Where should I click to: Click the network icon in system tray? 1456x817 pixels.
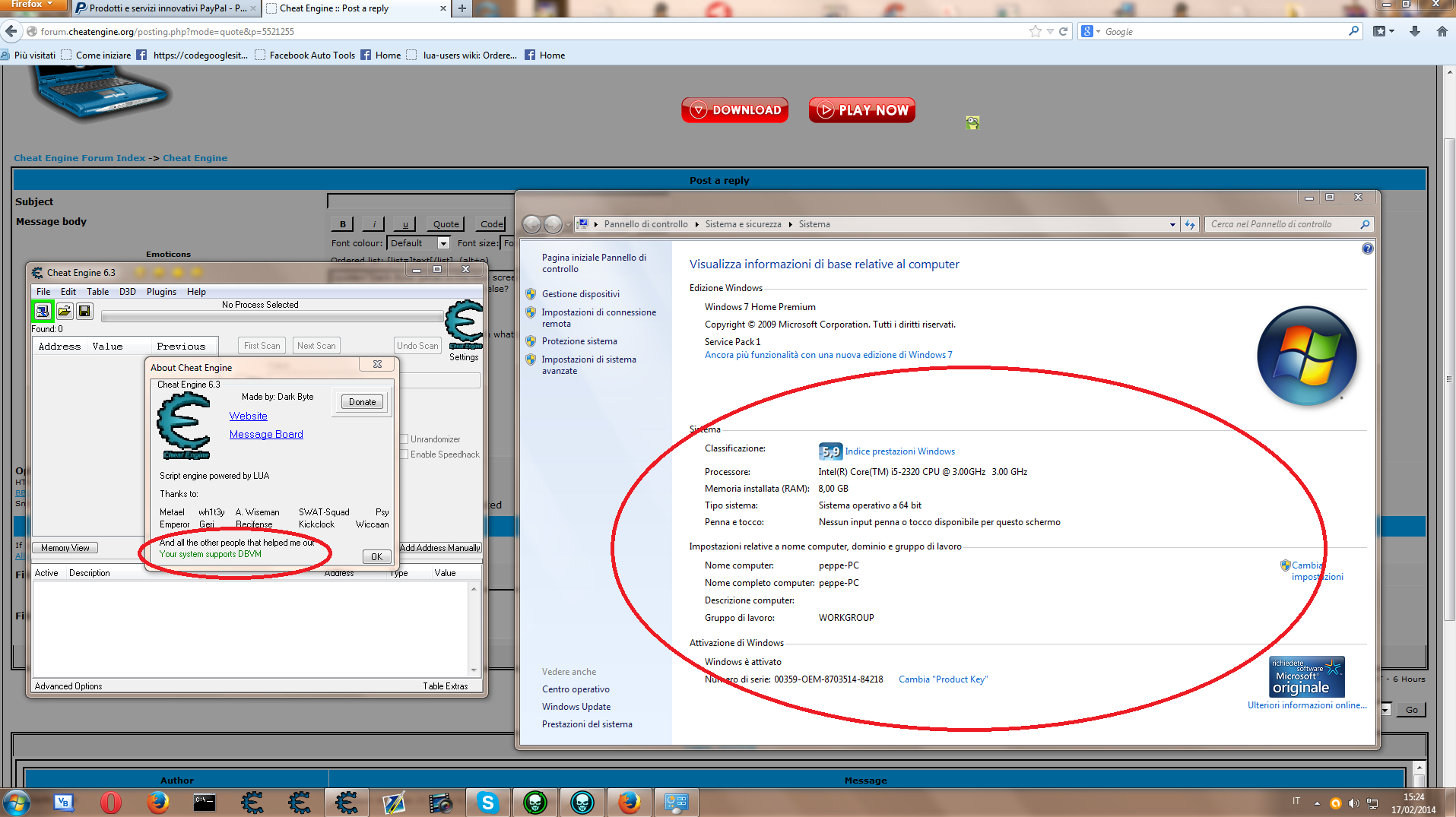point(1372,803)
